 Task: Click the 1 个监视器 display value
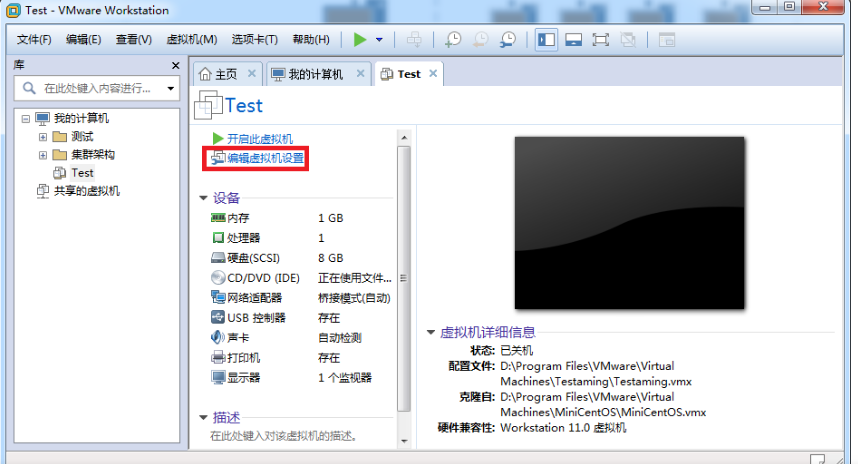pyautogui.click(x=345, y=378)
